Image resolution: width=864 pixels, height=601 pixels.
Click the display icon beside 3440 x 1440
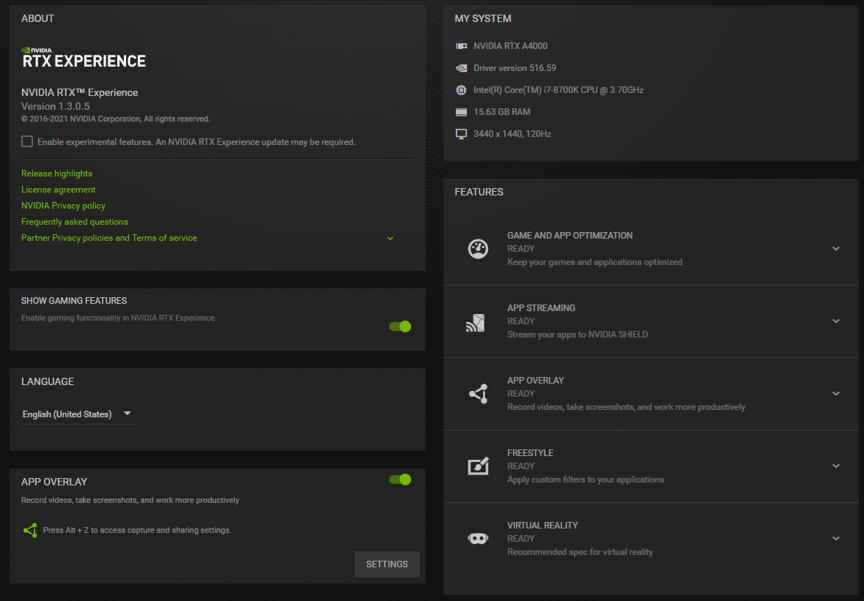tap(460, 133)
